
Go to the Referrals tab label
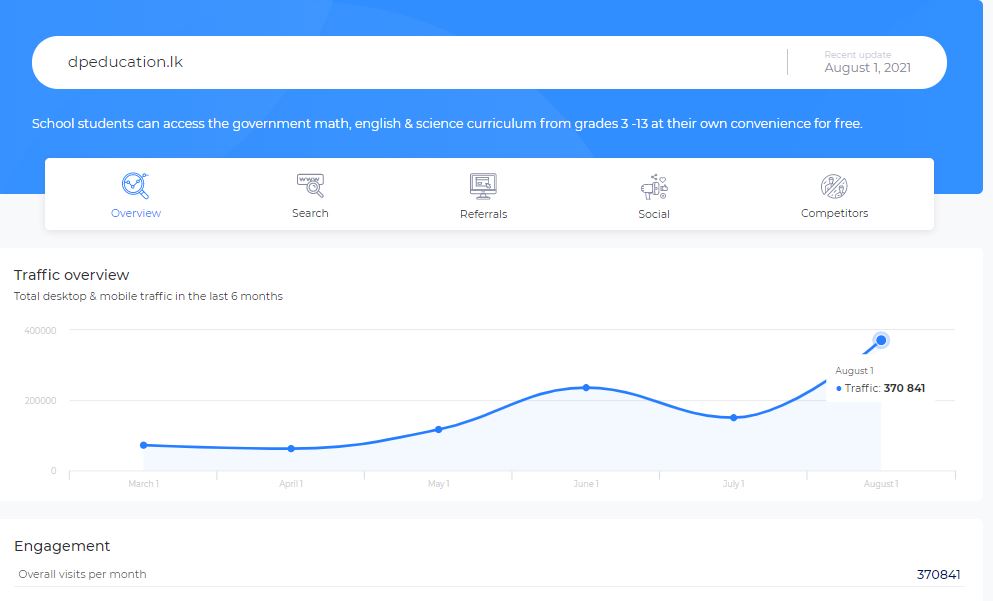(x=483, y=214)
